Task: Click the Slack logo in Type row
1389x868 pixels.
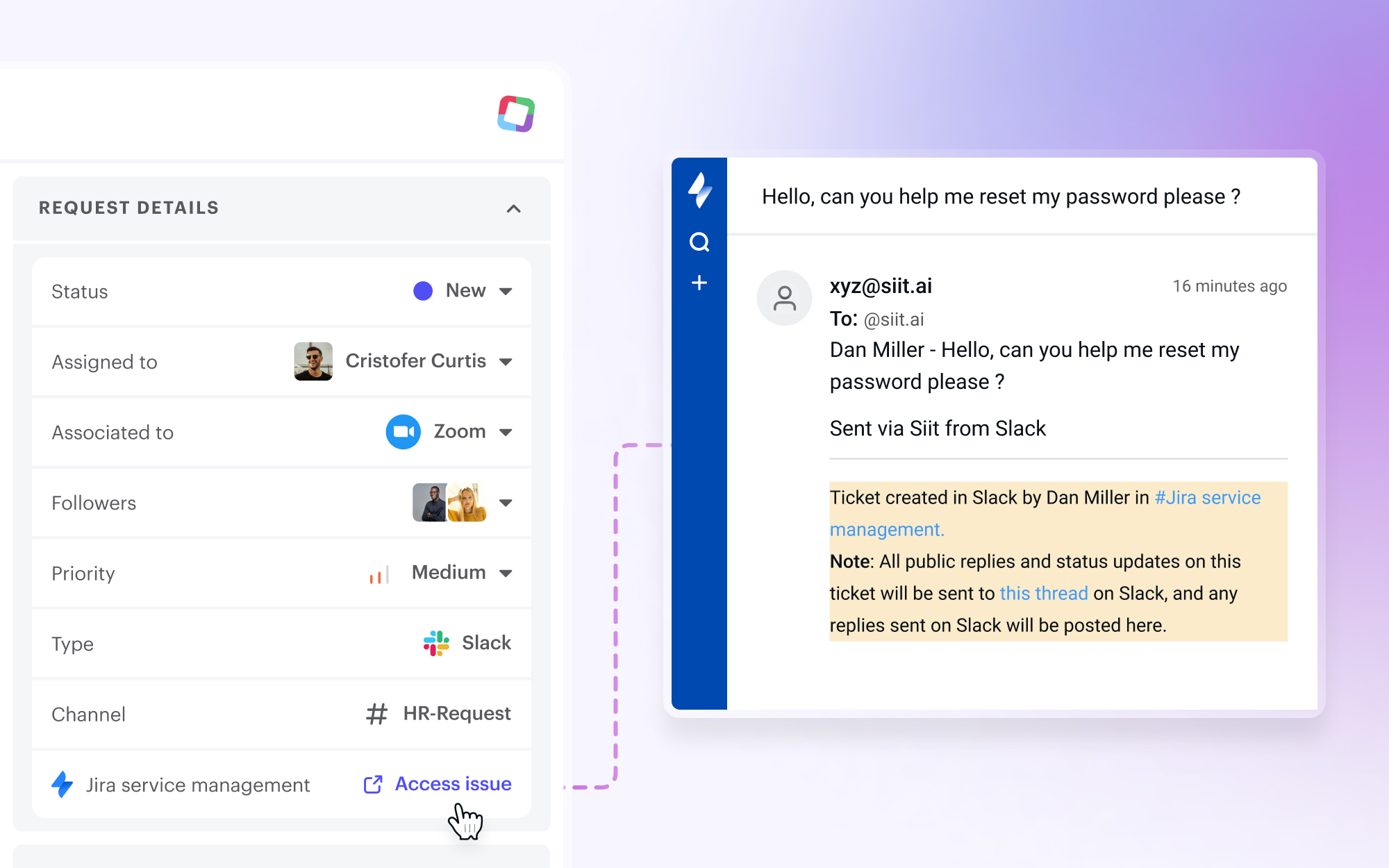Action: (436, 643)
